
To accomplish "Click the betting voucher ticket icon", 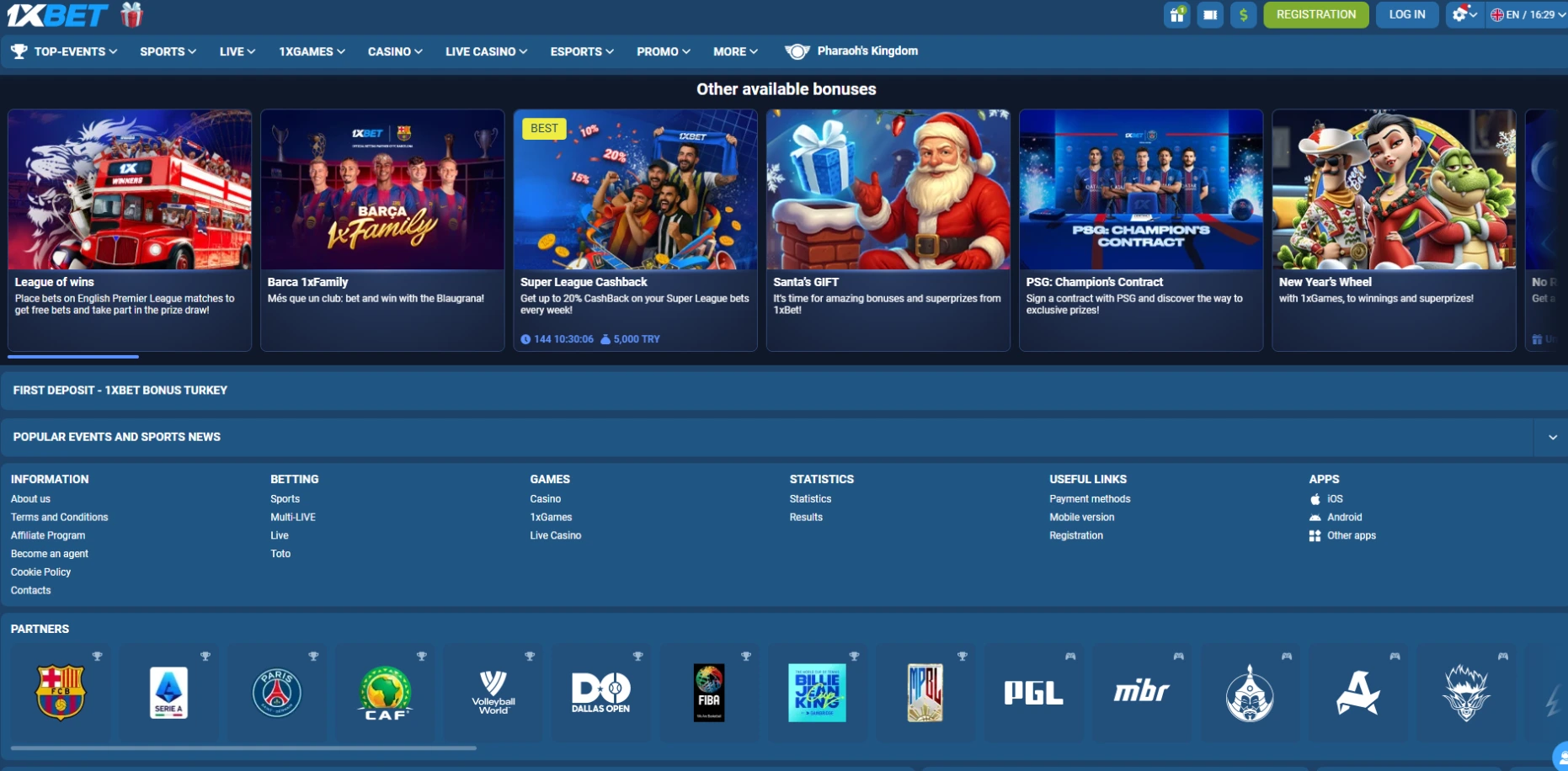I will click(1210, 14).
